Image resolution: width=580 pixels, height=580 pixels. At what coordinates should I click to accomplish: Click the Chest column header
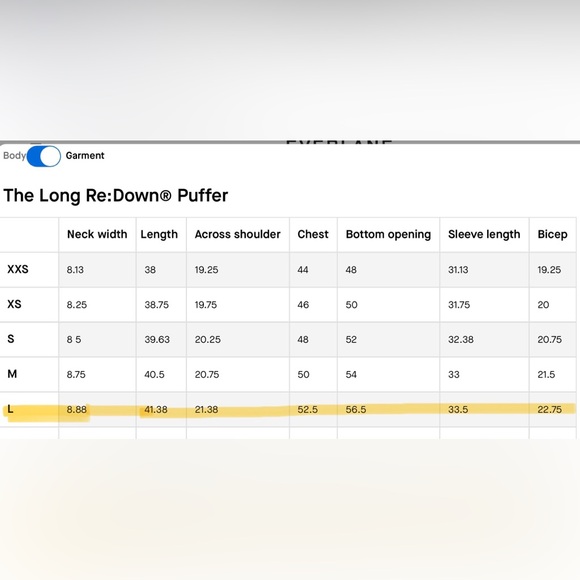[313, 234]
